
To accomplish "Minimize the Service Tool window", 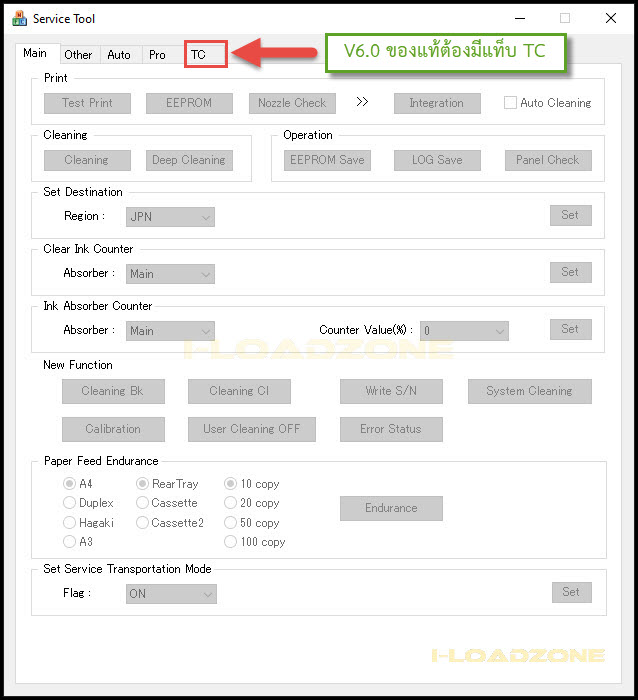I will (x=520, y=18).
